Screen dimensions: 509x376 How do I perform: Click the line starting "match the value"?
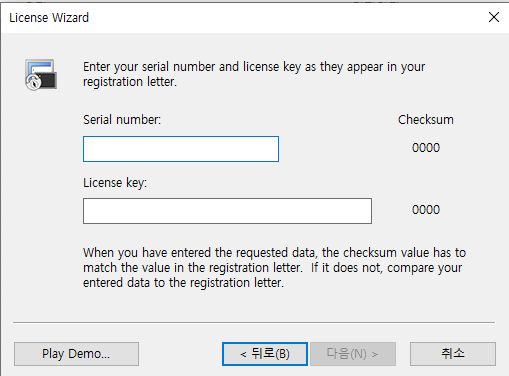pos(272,268)
